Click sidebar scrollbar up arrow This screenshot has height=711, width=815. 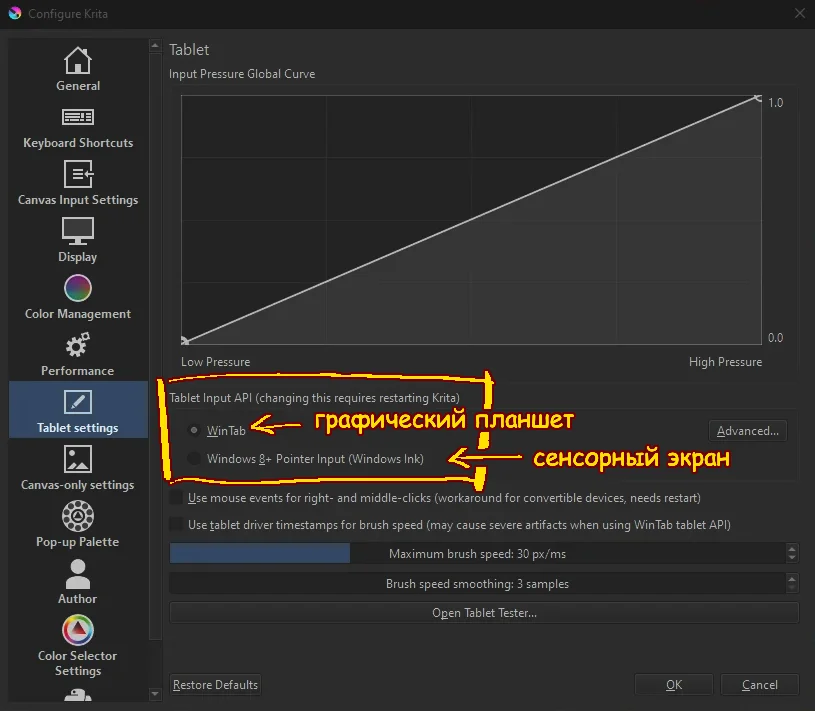pos(155,46)
